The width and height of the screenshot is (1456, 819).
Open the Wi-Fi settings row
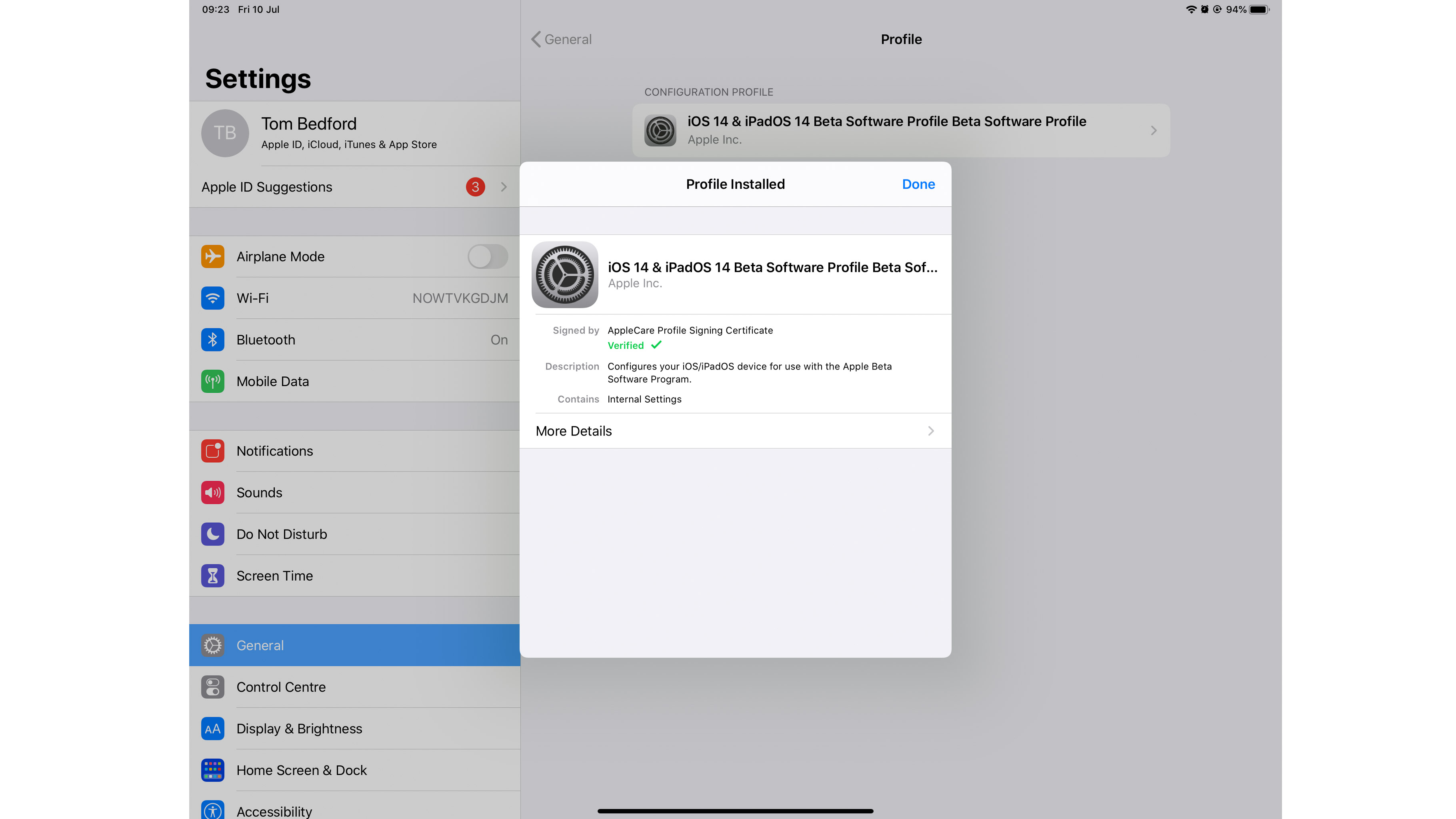[x=354, y=298]
